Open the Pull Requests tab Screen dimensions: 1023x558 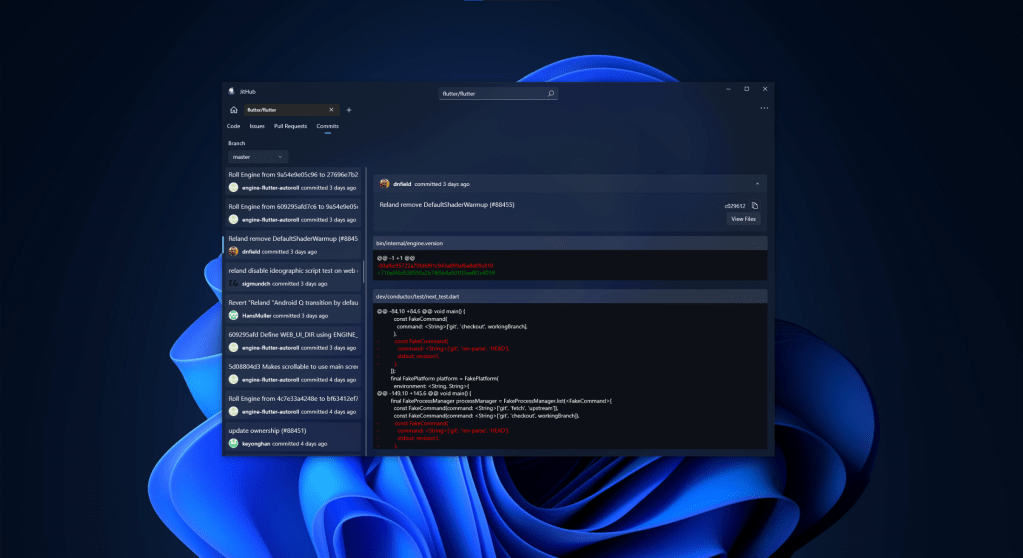coord(290,126)
